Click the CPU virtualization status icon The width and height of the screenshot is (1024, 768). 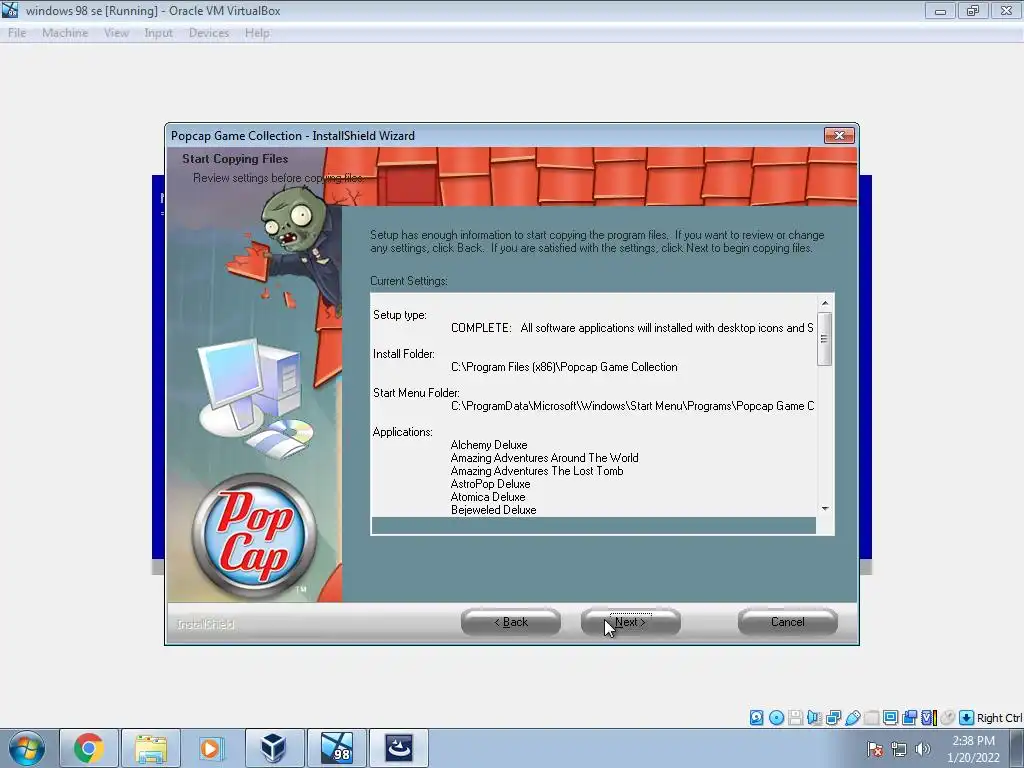[929, 718]
